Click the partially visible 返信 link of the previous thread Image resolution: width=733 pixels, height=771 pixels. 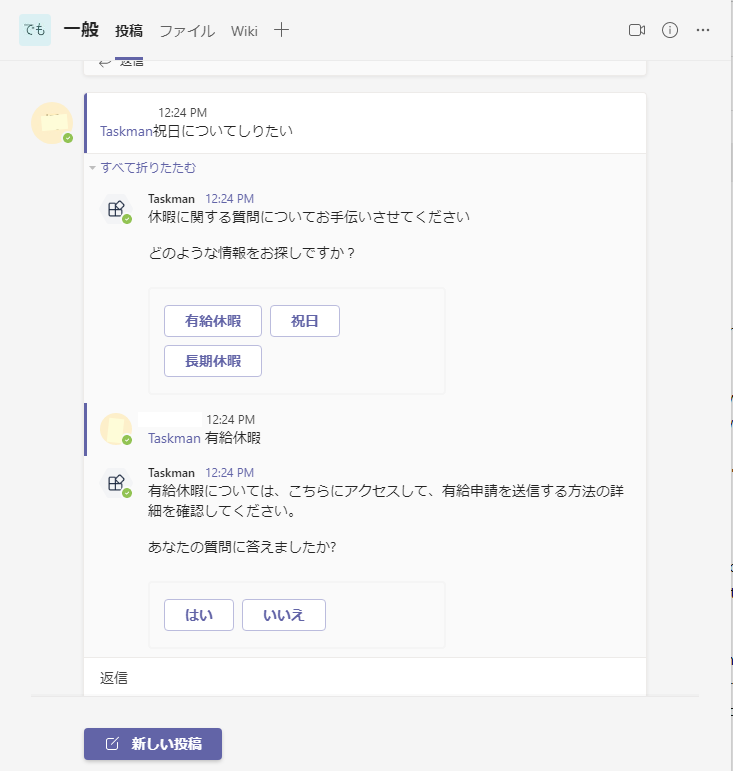[x=121, y=63]
